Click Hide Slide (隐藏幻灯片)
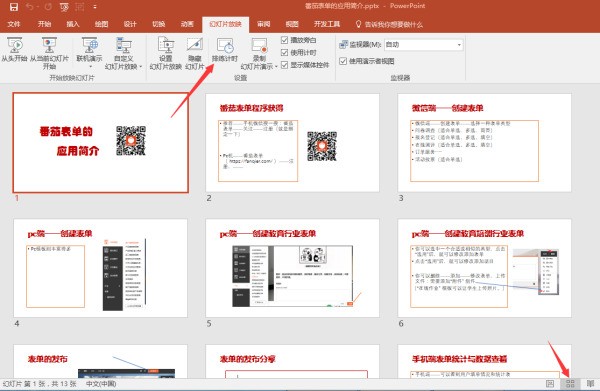600x391 pixels. click(195, 53)
